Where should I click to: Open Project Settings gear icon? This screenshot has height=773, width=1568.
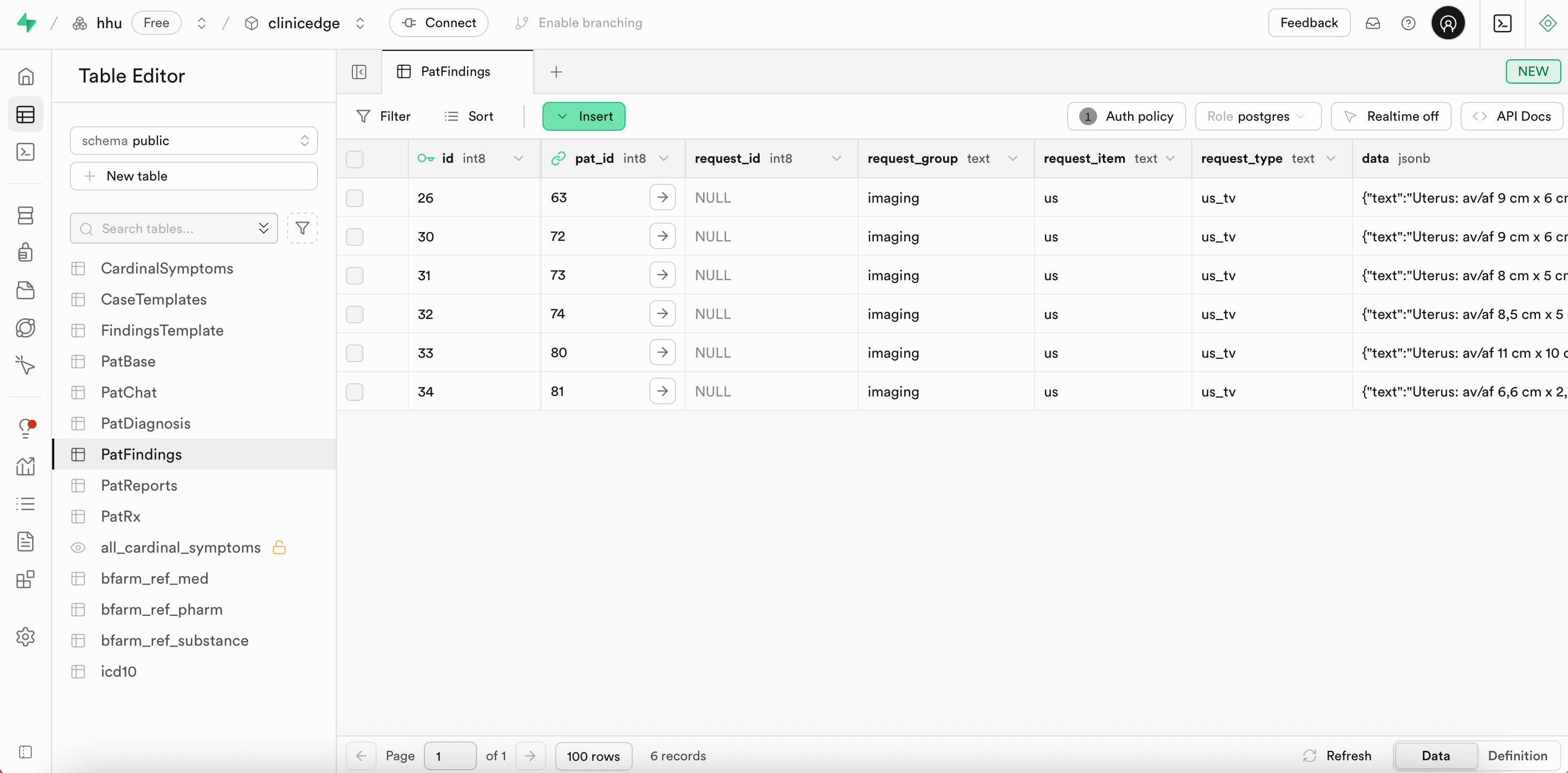tap(25, 637)
